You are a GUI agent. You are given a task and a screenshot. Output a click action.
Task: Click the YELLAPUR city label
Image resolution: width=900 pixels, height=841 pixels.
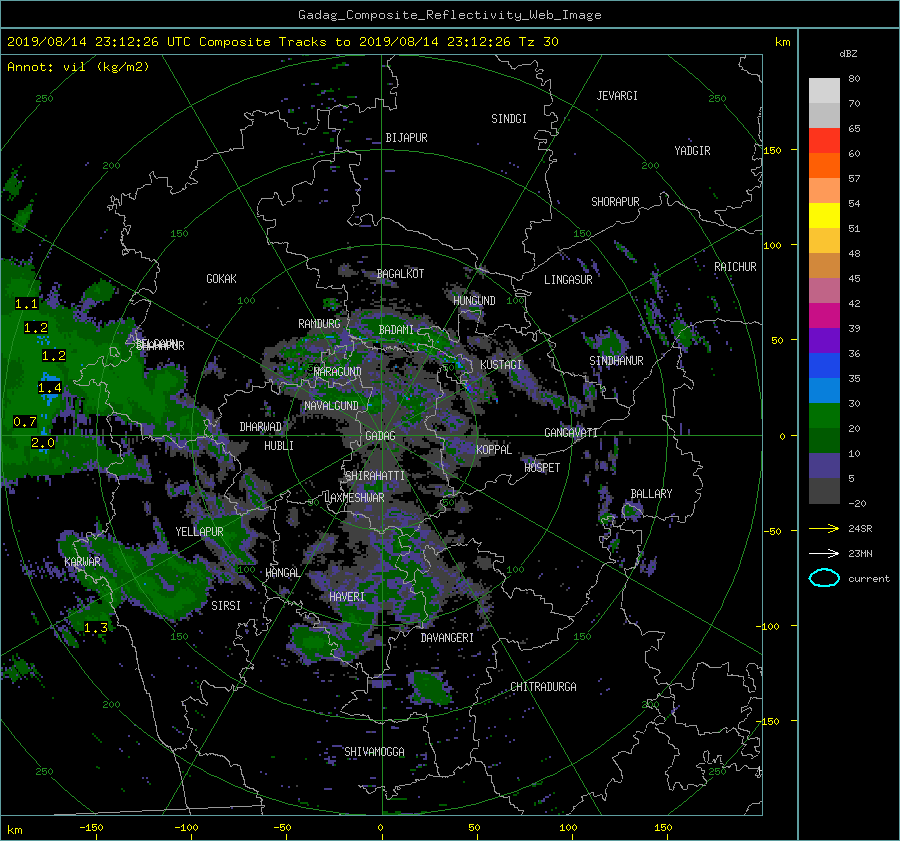(199, 532)
